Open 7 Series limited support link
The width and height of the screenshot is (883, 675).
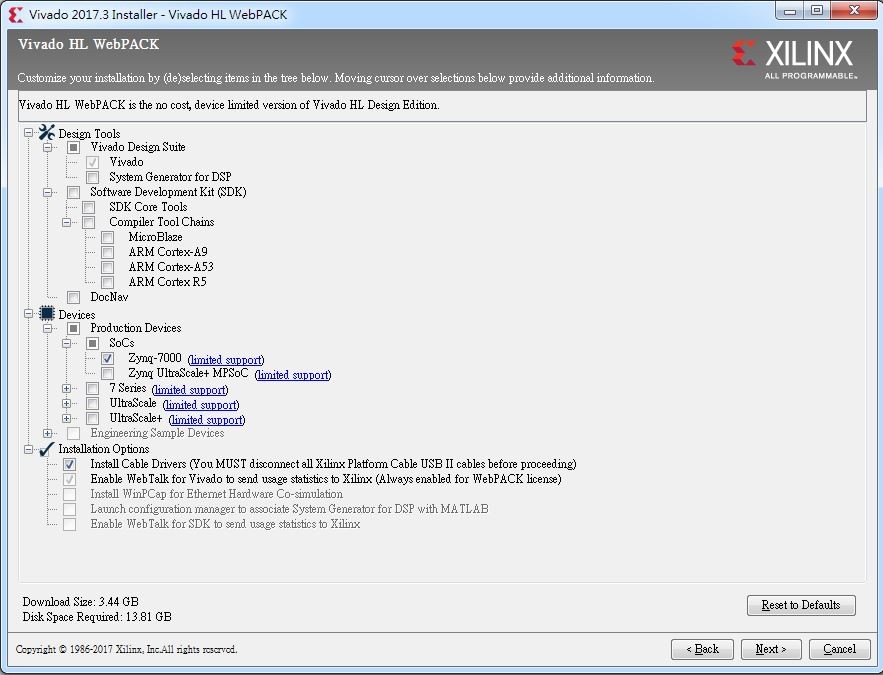pyautogui.click(x=190, y=390)
